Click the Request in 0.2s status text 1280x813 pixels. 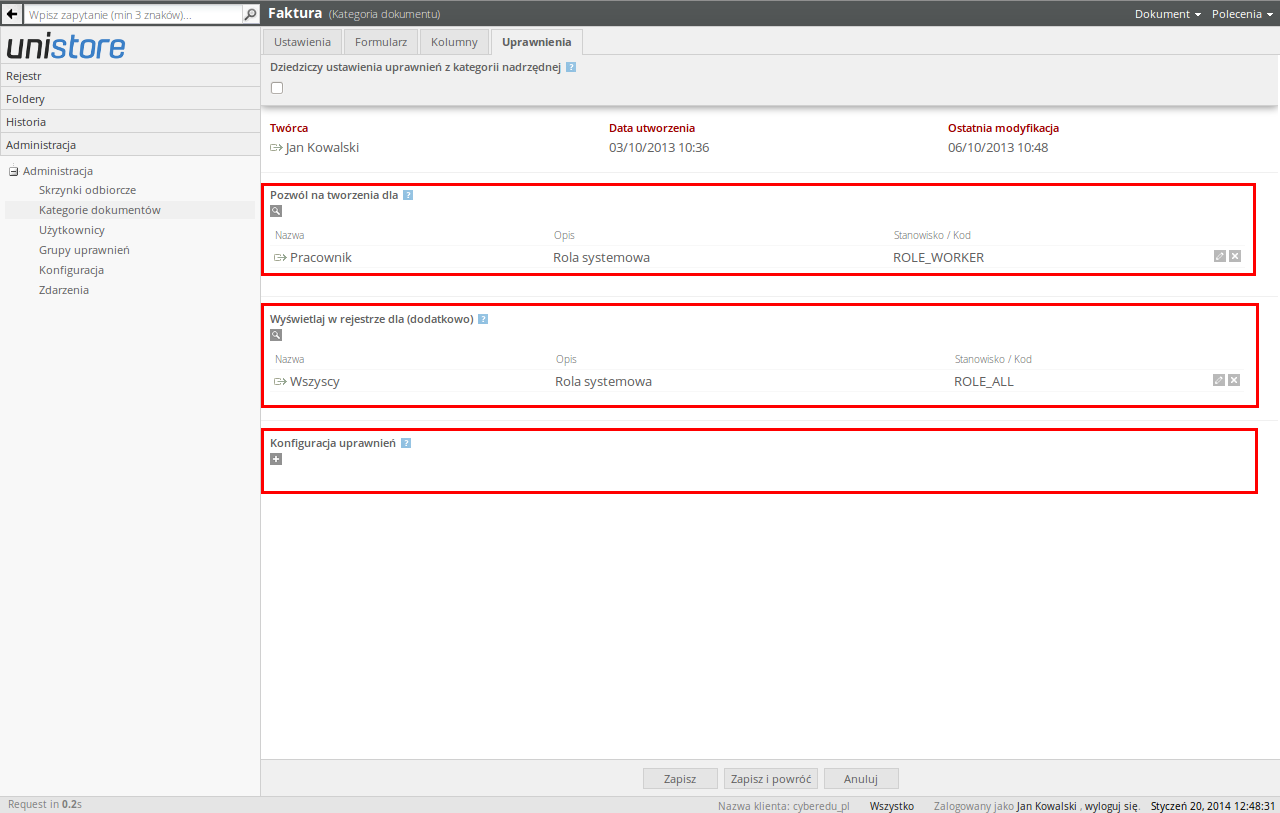coord(45,804)
